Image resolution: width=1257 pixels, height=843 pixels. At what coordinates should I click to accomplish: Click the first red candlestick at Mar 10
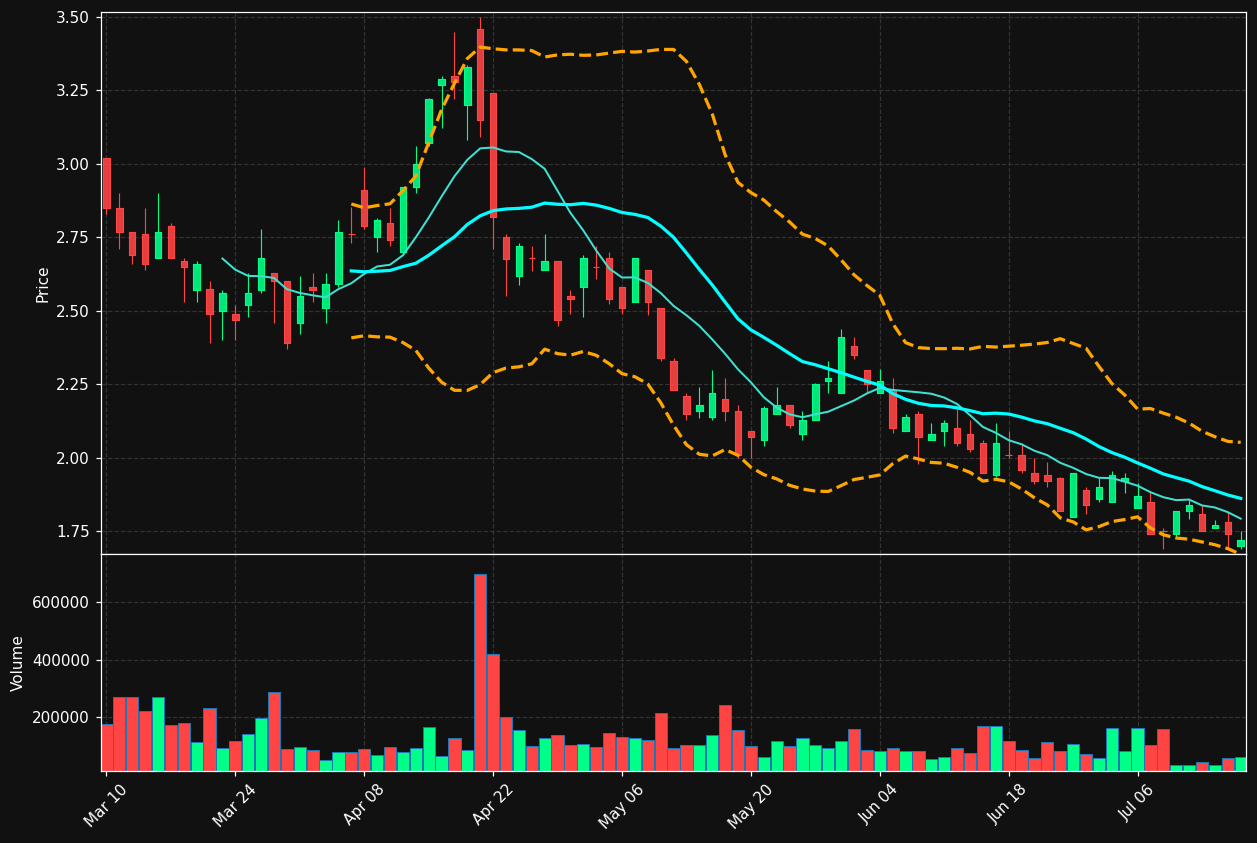point(107,184)
